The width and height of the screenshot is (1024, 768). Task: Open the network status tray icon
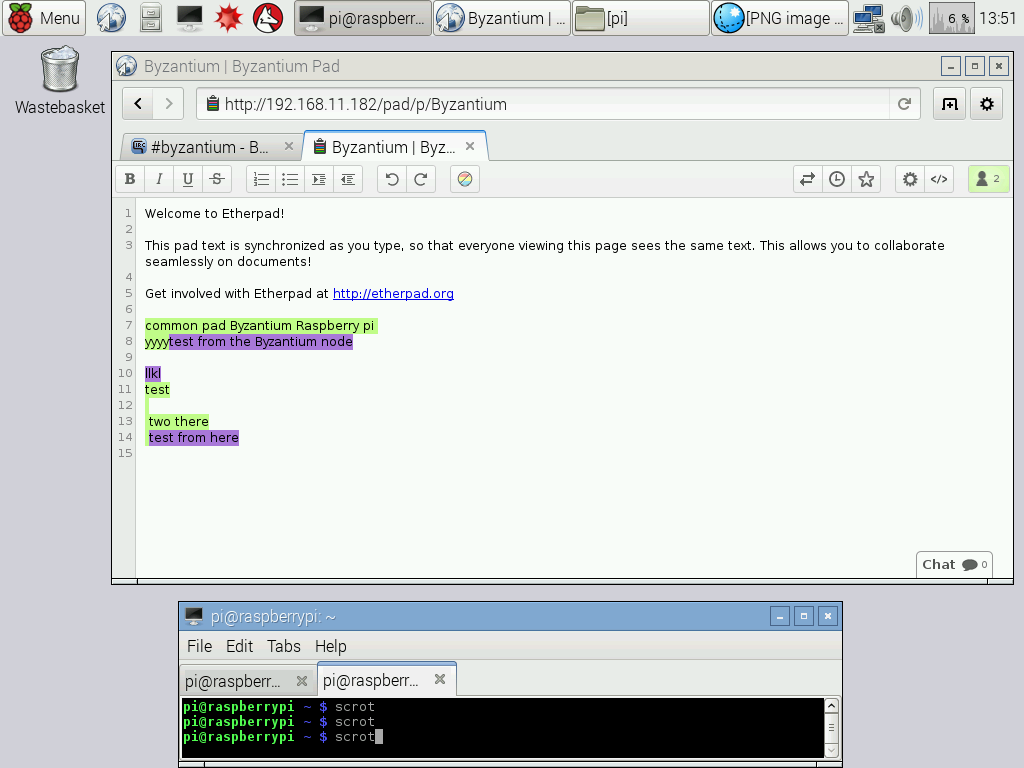[869, 18]
